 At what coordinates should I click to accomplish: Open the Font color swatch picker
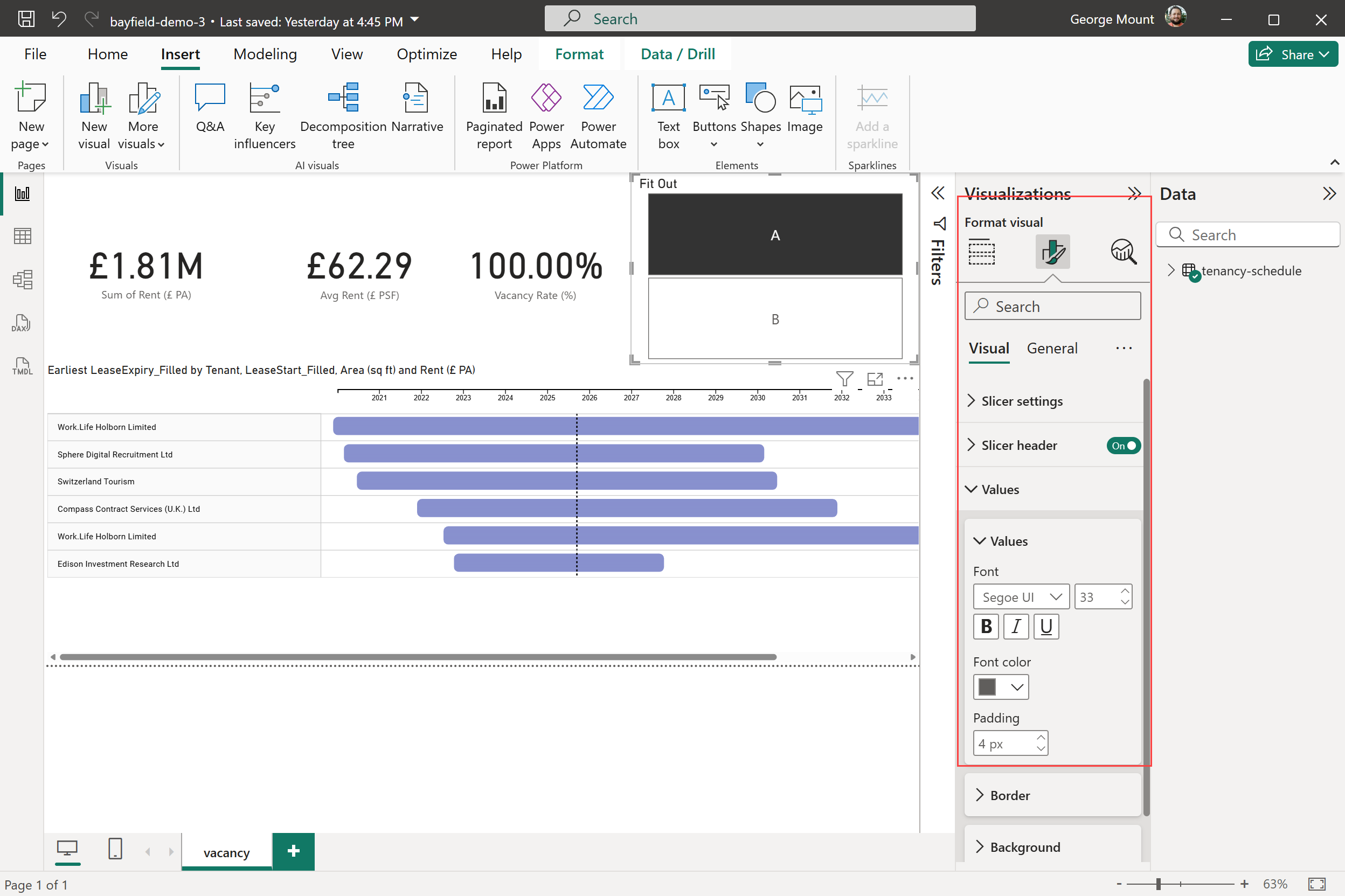click(x=1000, y=687)
